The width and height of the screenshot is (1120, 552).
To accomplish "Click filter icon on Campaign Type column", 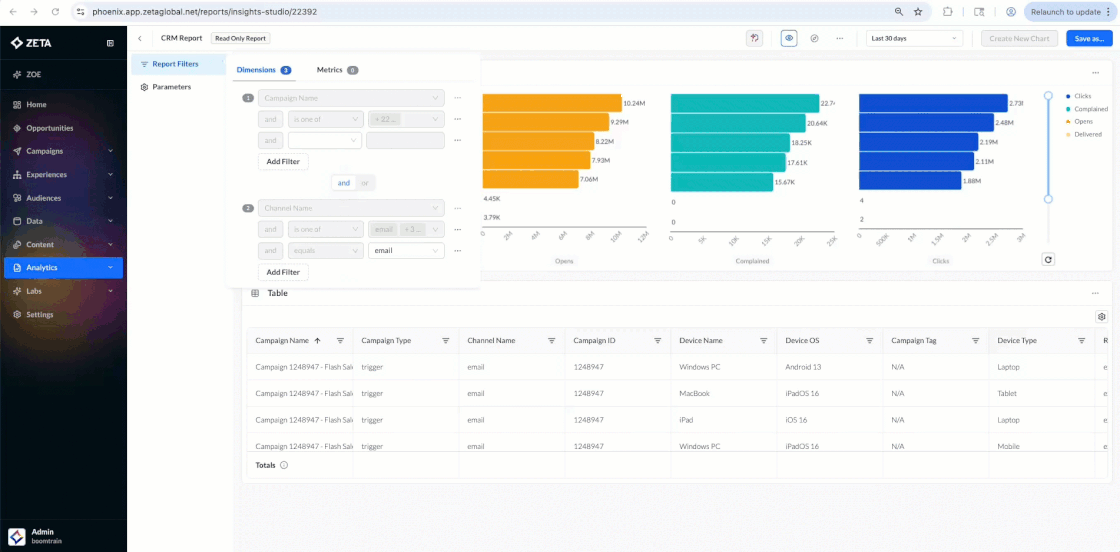I will pyautogui.click(x=445, y=341).
